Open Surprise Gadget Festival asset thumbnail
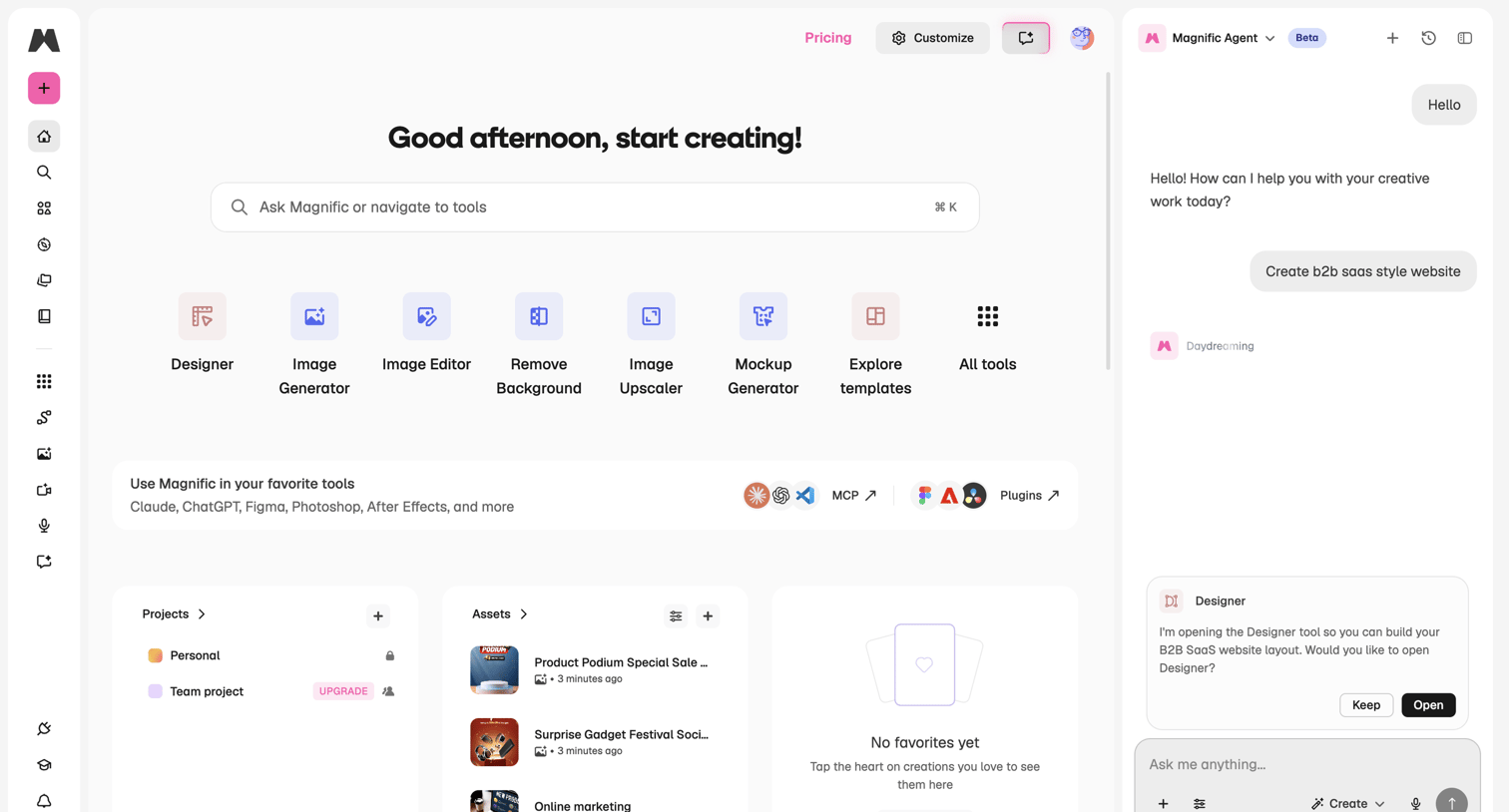 [x=494, y=742]
